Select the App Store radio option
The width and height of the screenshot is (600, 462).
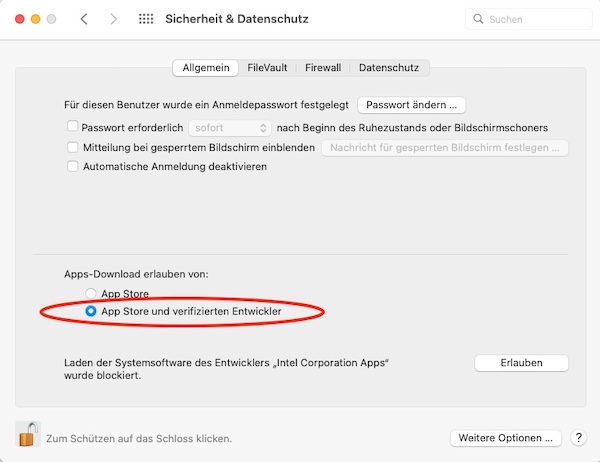[x=91, y=294]
